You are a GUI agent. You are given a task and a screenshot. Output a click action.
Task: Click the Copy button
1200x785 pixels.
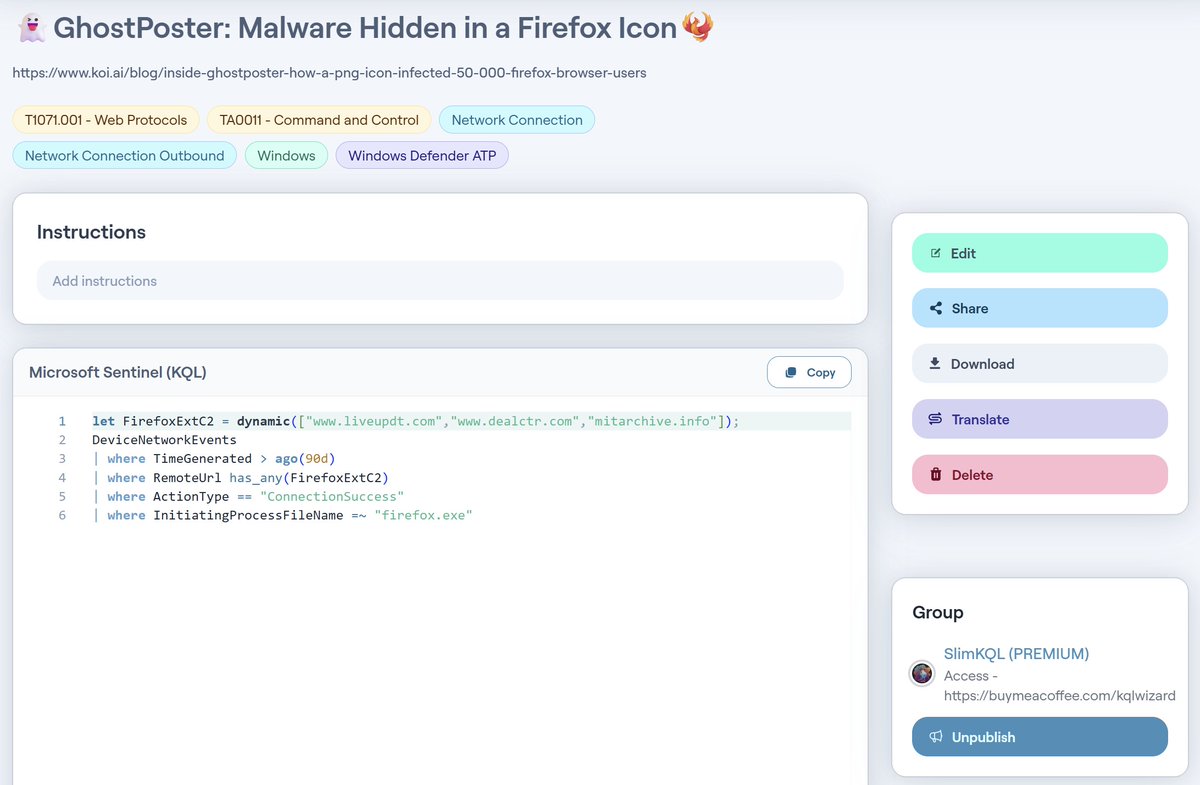[x=809, y=371]
